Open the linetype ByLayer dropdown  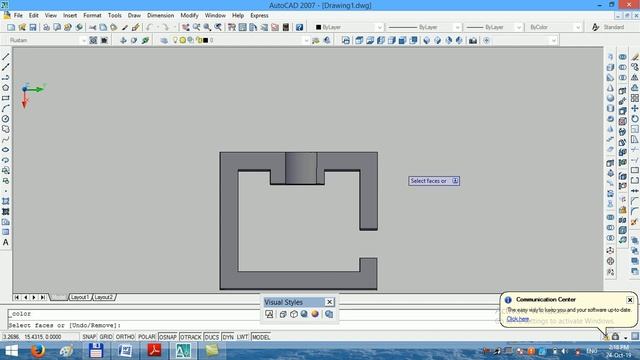tap(457, 27)
